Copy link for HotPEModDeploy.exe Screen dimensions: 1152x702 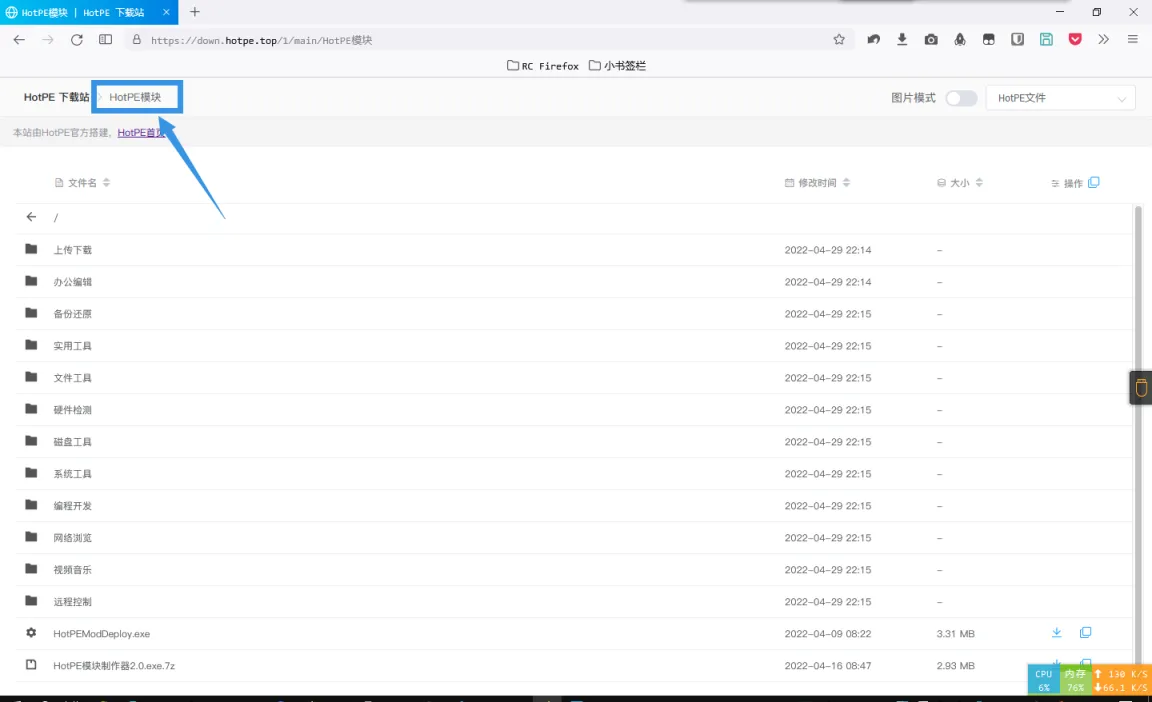1085,632
